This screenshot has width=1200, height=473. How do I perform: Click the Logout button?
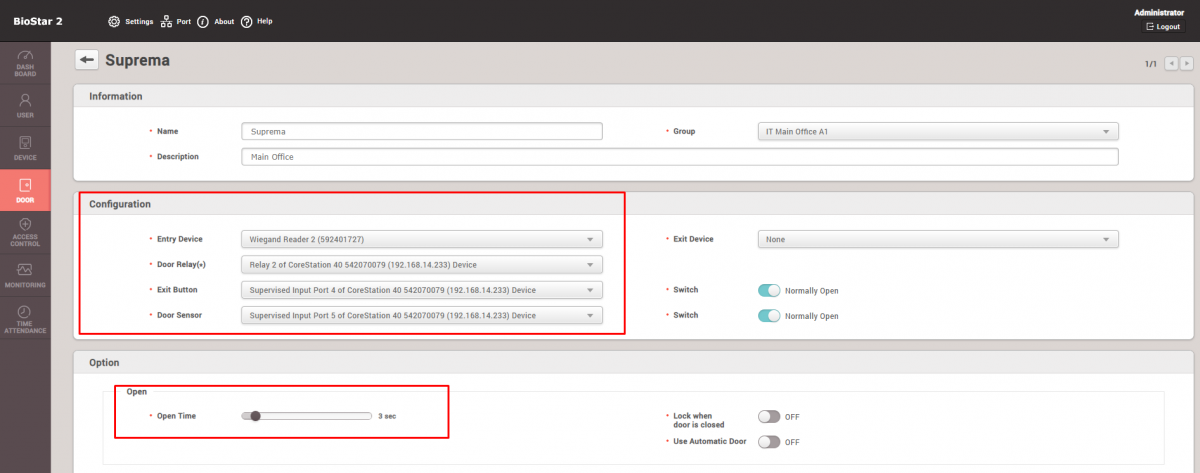coord(1163,27)
